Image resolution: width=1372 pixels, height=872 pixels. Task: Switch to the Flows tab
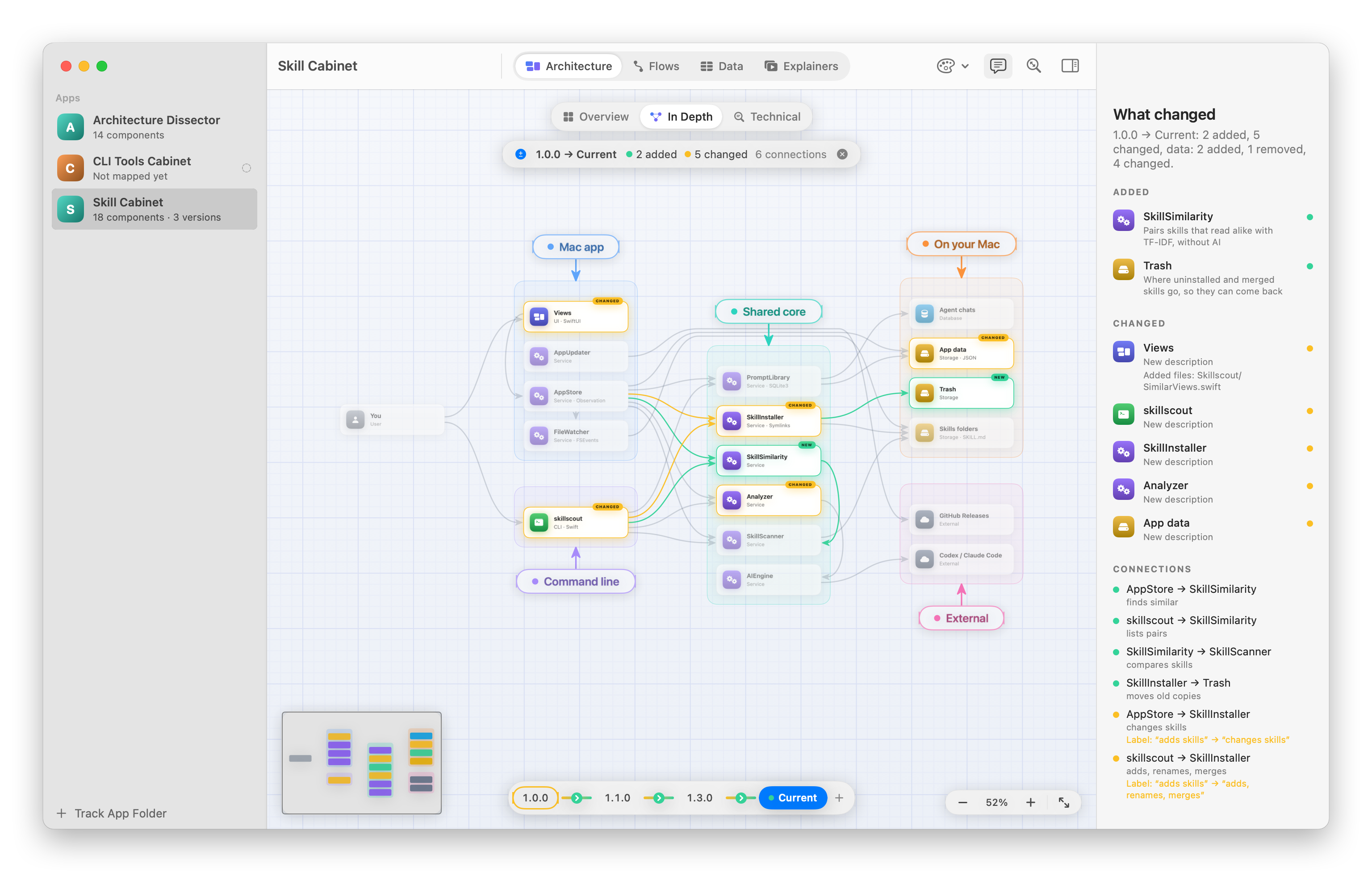(x=657, y=66)
